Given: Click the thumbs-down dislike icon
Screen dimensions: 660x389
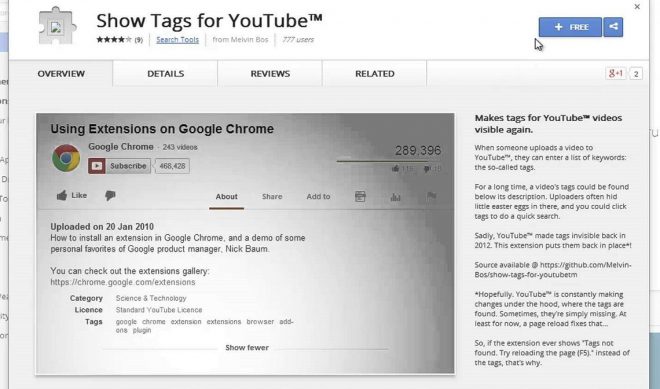Looking at the screenshot, I should pyautogui.click(x=110, y=196).
